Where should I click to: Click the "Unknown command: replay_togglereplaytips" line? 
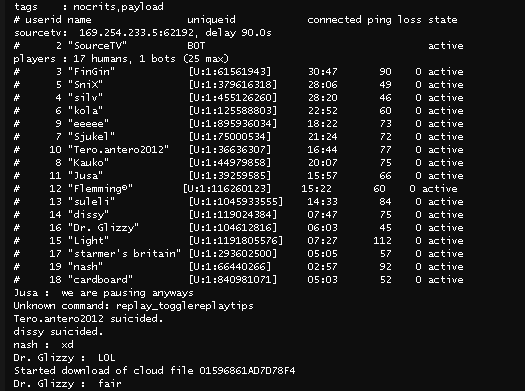pyautogui.click(x=133, y=306)
